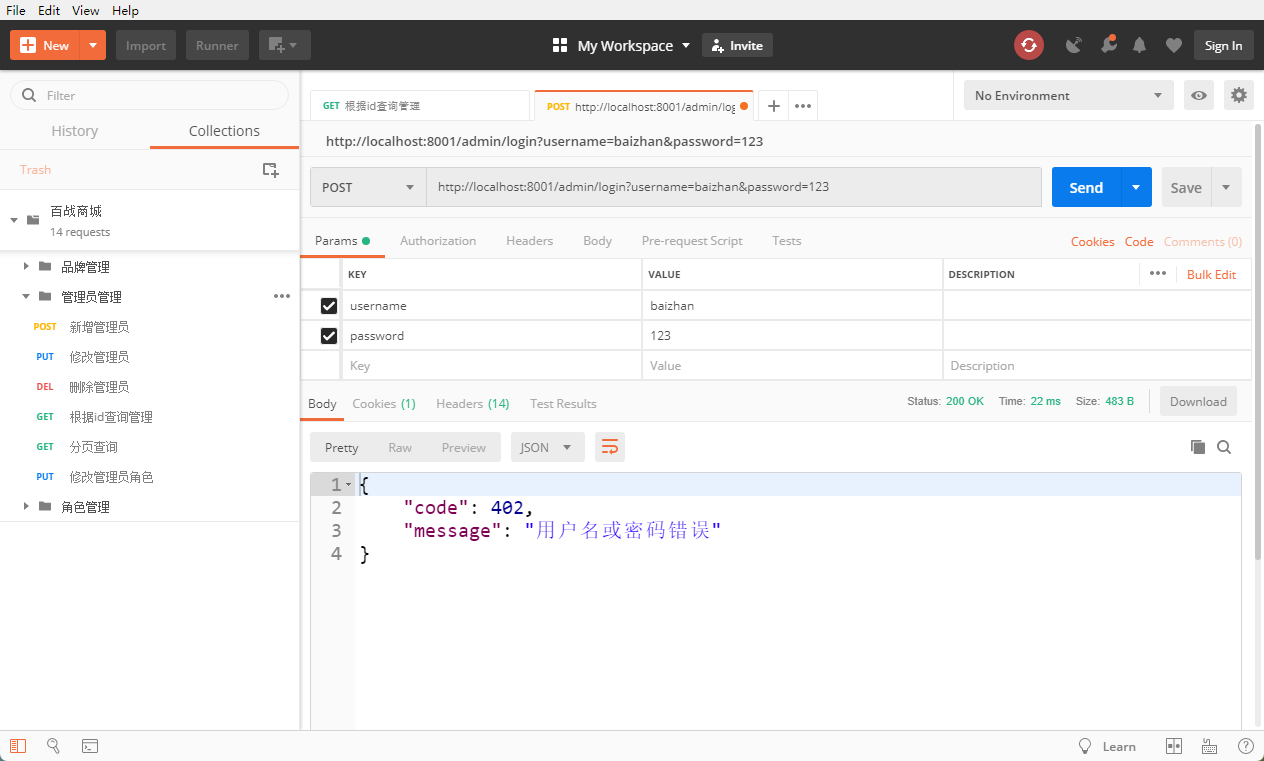
Task: Click Bulk Edit link
Action: pyautogui.click(x=1211, y=274)
